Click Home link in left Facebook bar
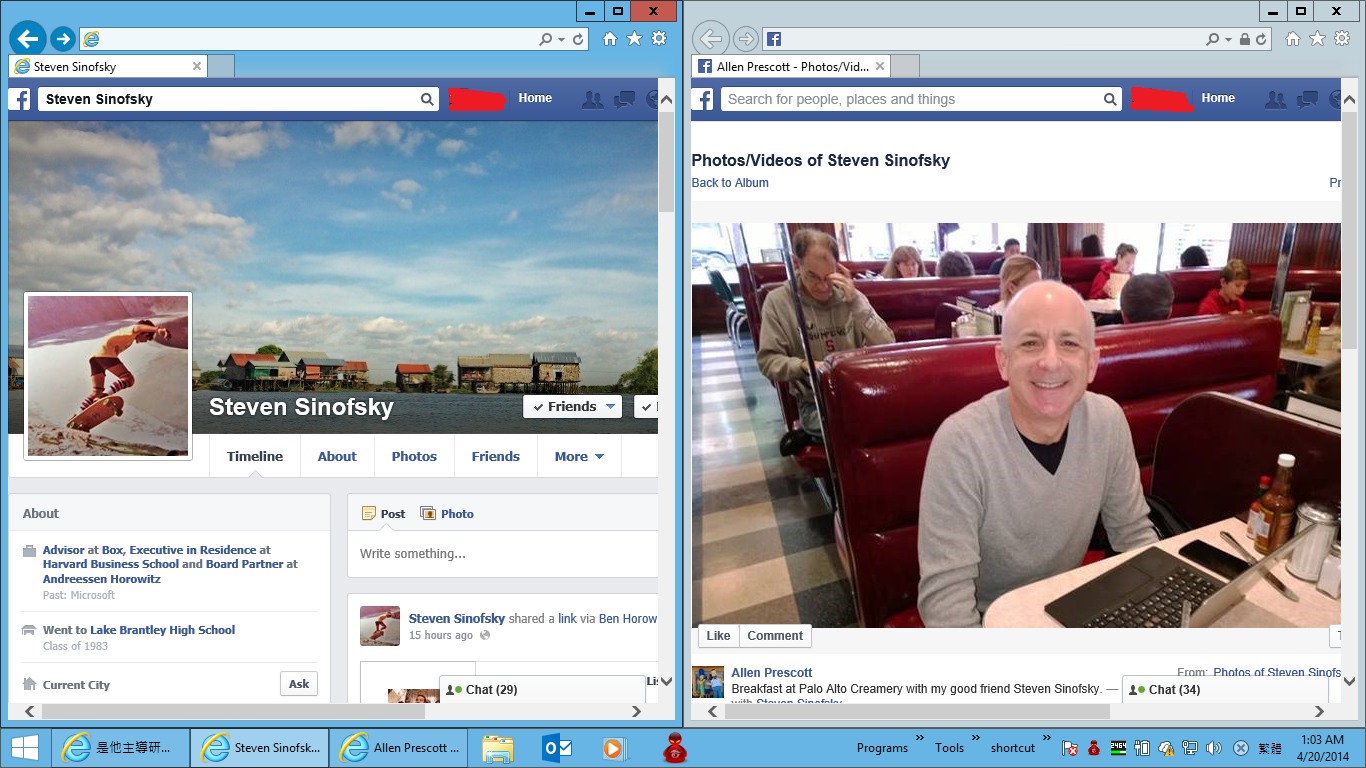Image resolution: width=1366 pixels, height=768 pixels. [x=535, y=98]
